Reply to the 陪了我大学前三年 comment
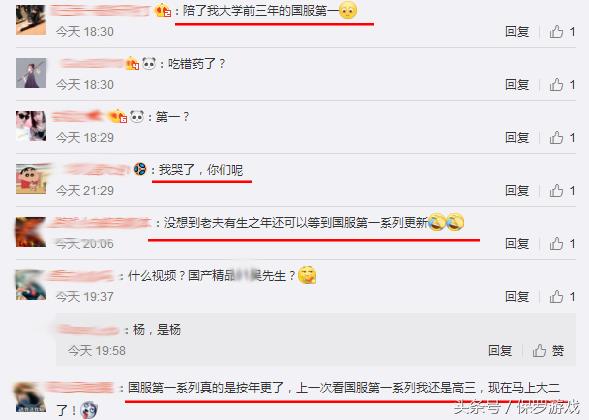This screenshot has height=420, width=589. pyautogui.click(x=517, y=32)
